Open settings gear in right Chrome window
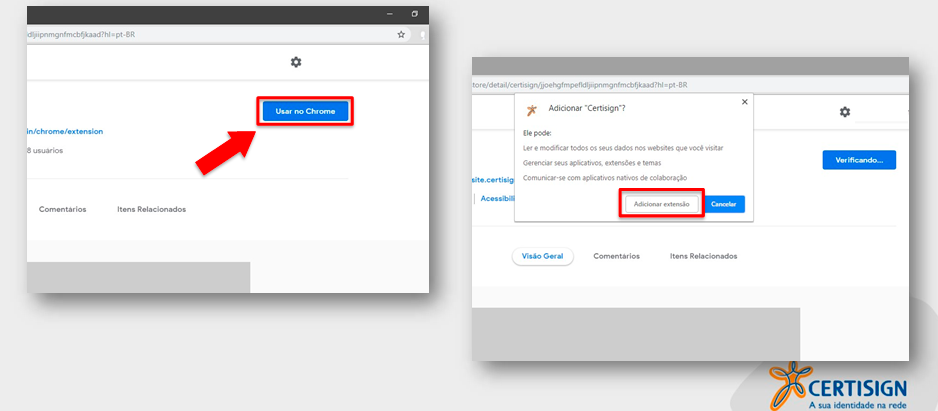Viewport: 938px width, 411px height. click(x=845, y=112)
